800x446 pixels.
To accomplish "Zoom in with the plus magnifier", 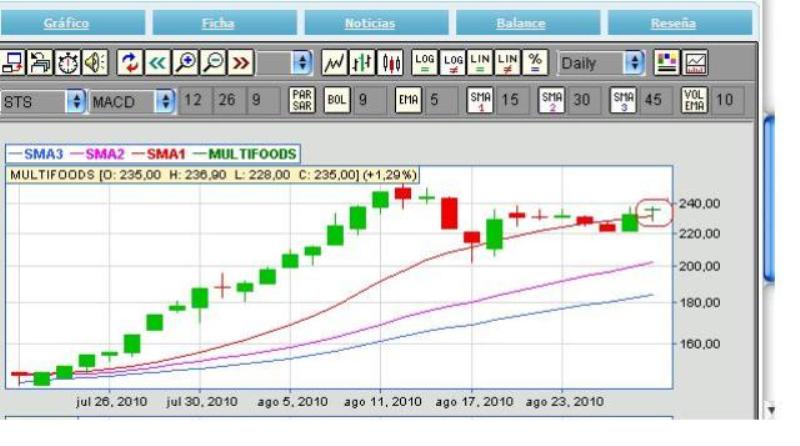I will click(x=185, y=63).
